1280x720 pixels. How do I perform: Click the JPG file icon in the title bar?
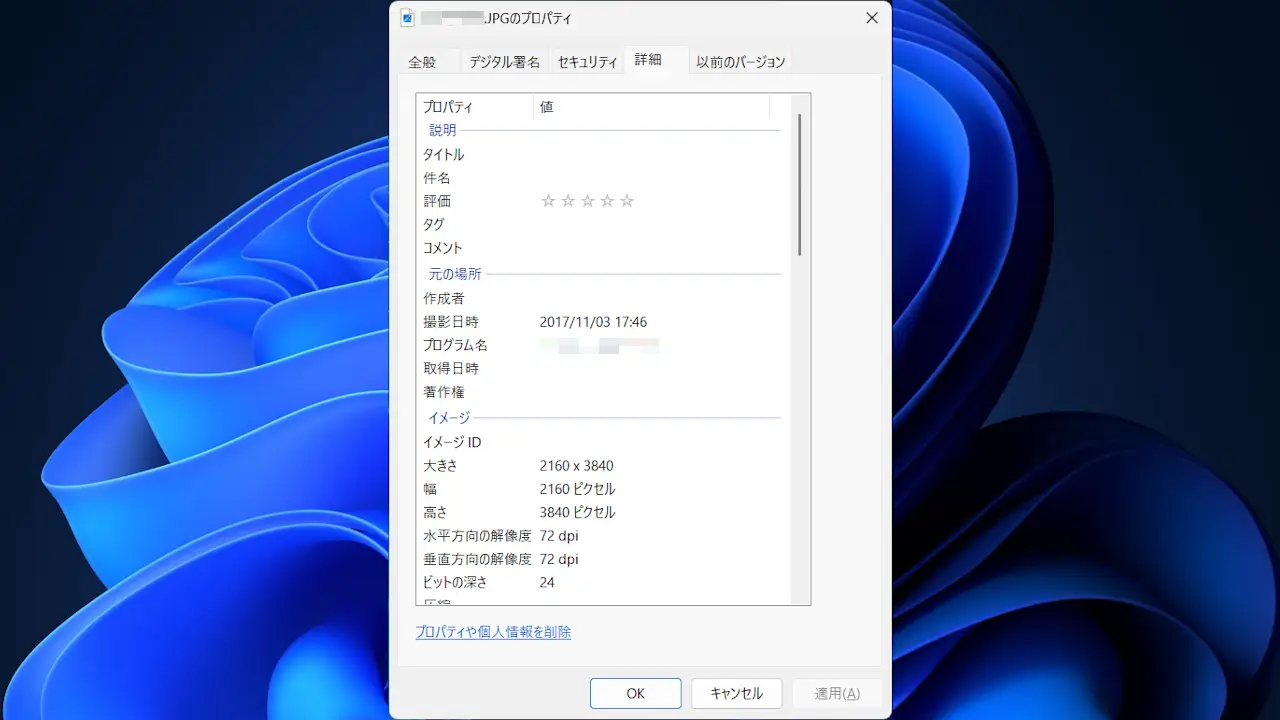[x=407, y=18]
